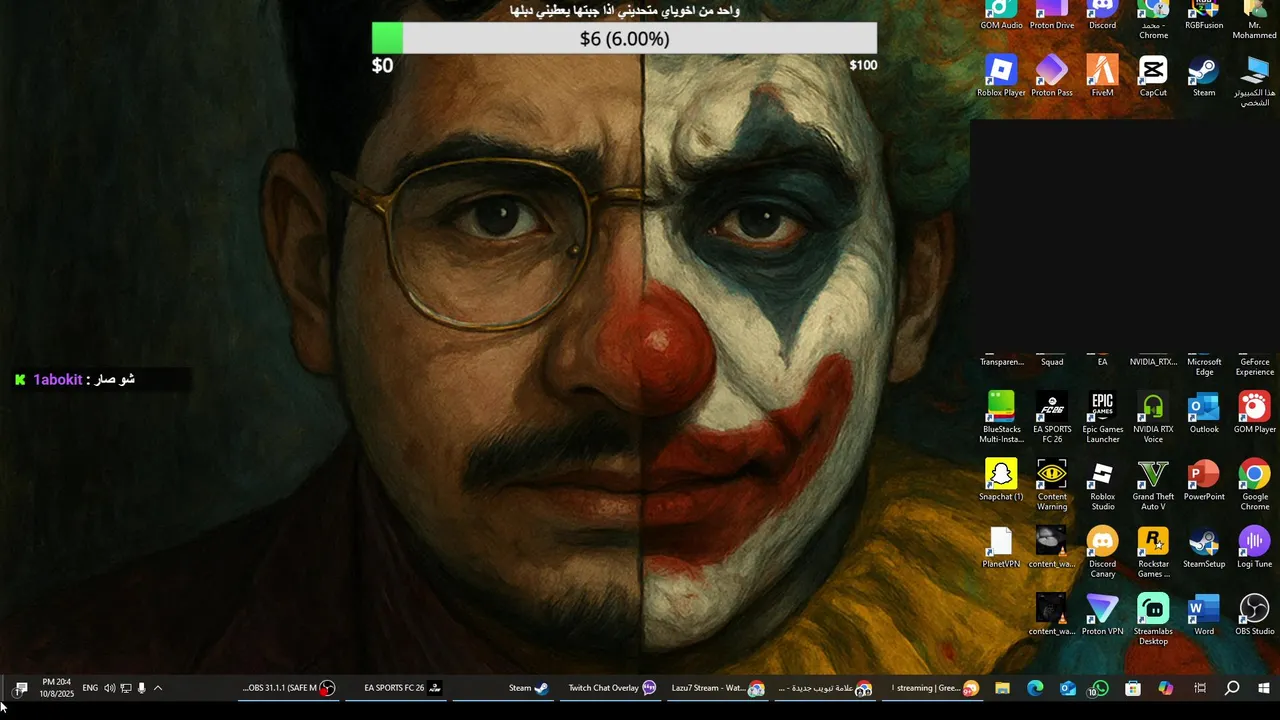Launch the OBS Studio desktop shortcut
The height and width of the screenshot is (720, 1280).
(1254, 614)
